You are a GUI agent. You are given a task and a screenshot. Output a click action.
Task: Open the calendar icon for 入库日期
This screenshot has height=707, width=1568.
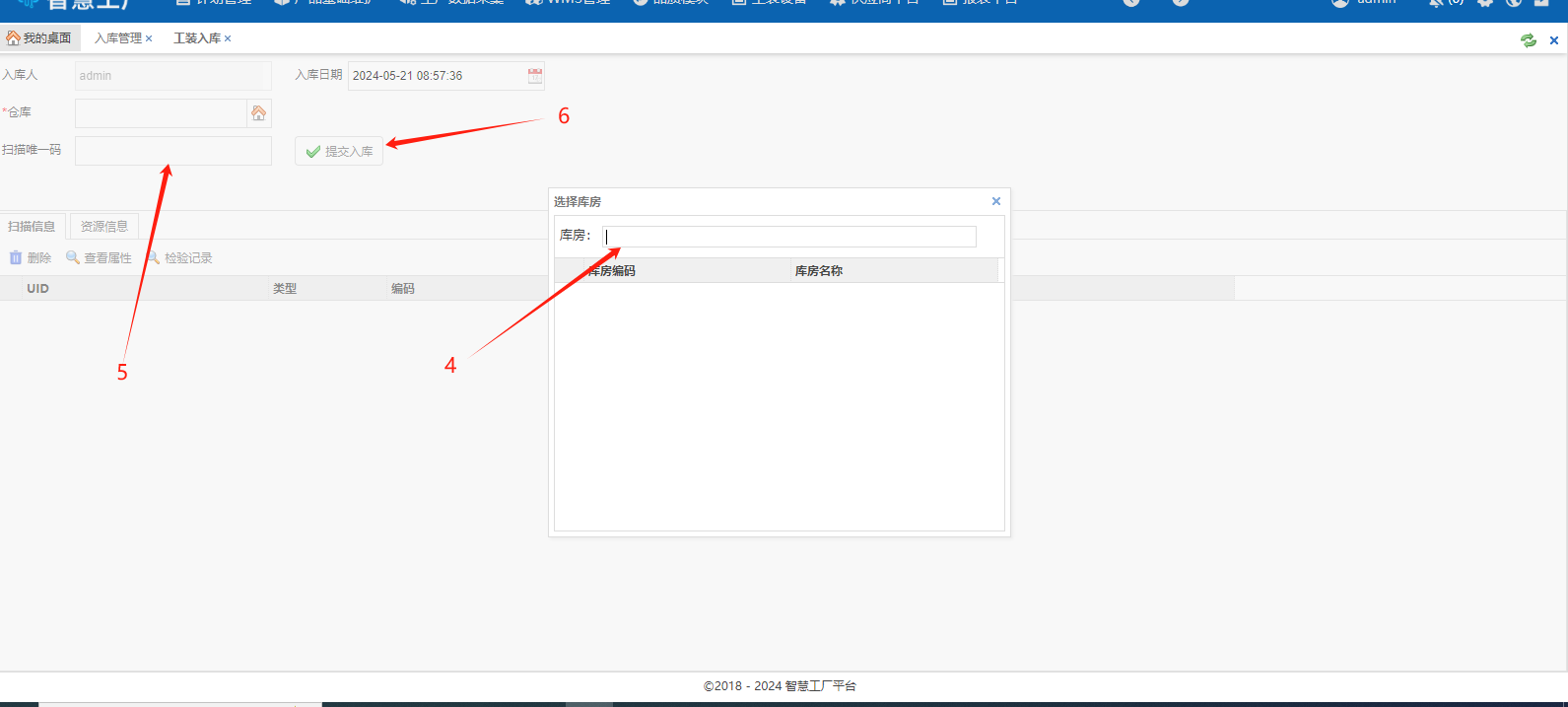[x=534, y=76]
